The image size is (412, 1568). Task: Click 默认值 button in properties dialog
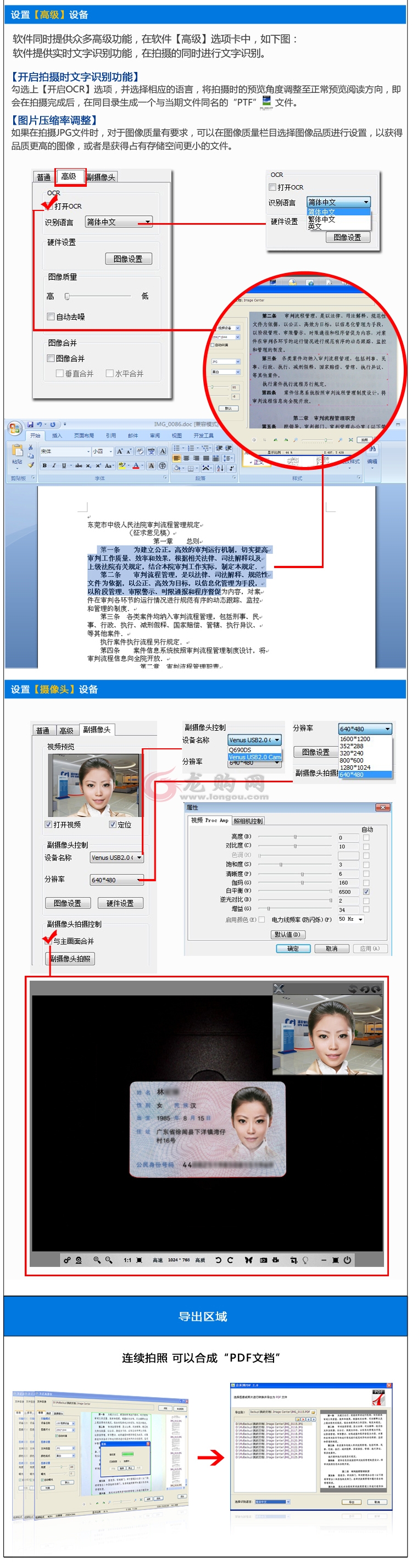pos(287,934)
